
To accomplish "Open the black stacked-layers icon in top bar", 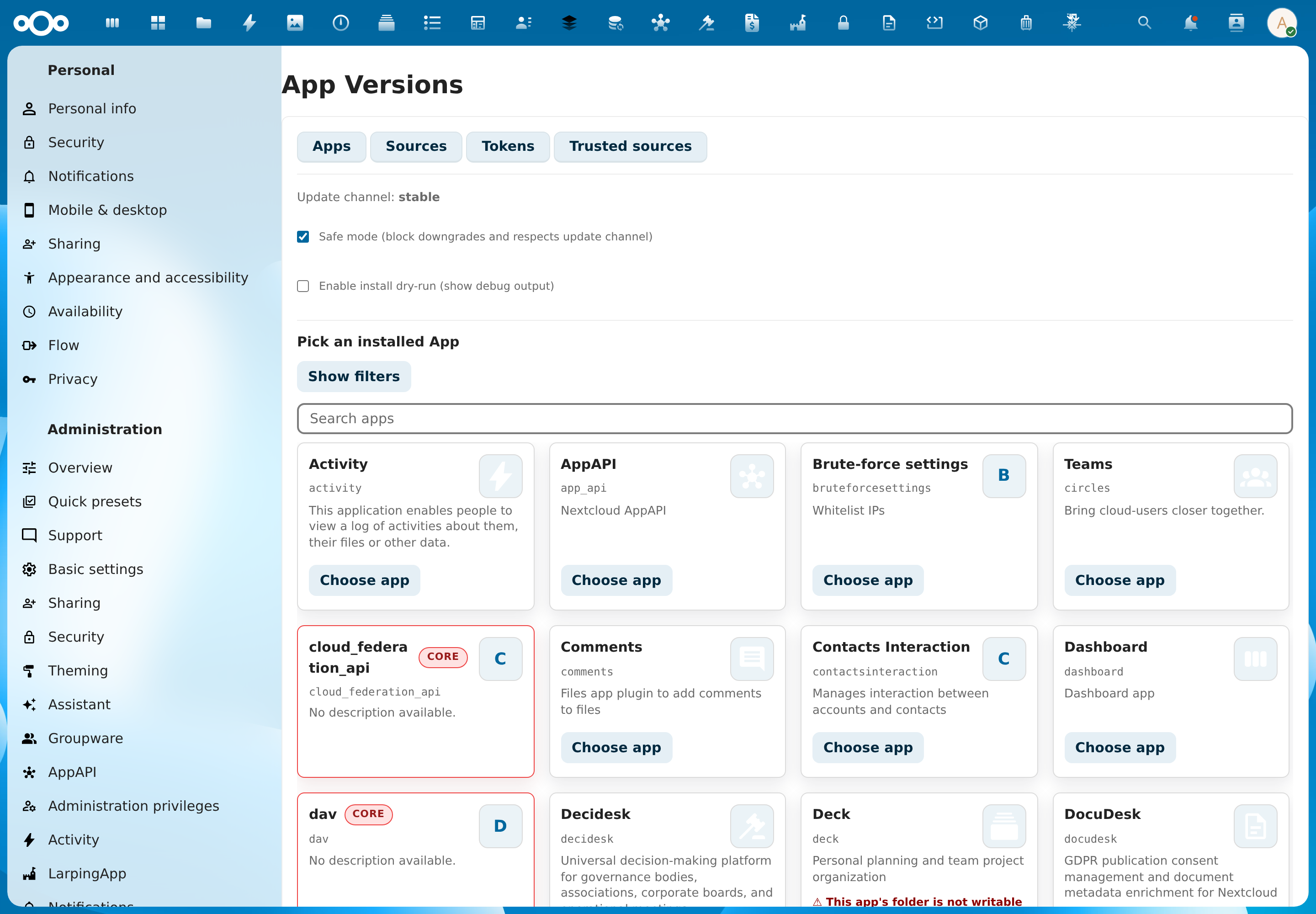I will point(569,23).
